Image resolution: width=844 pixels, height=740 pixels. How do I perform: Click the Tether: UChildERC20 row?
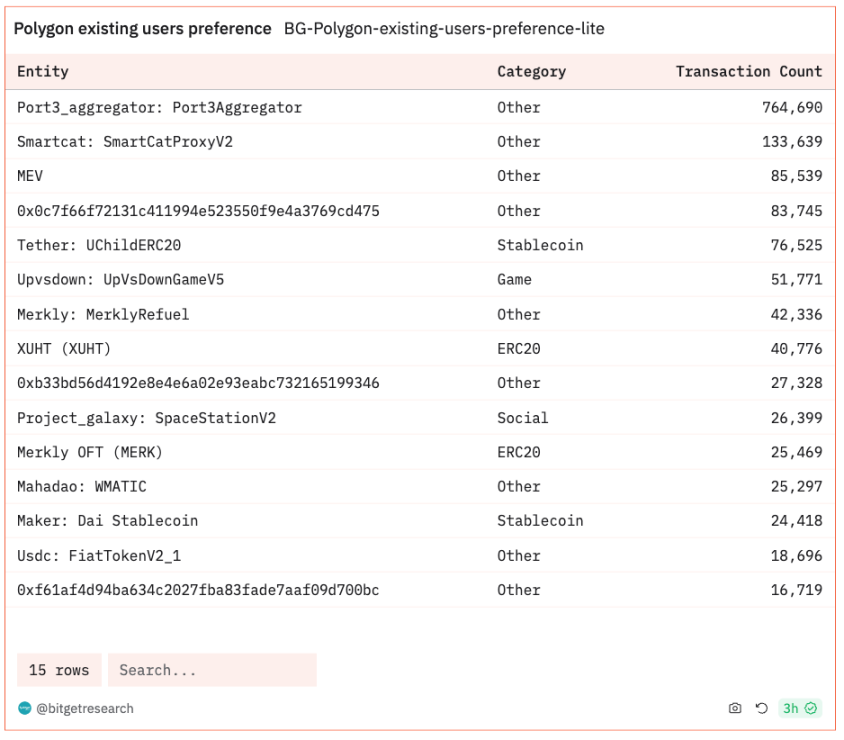[x=99, y=245]
